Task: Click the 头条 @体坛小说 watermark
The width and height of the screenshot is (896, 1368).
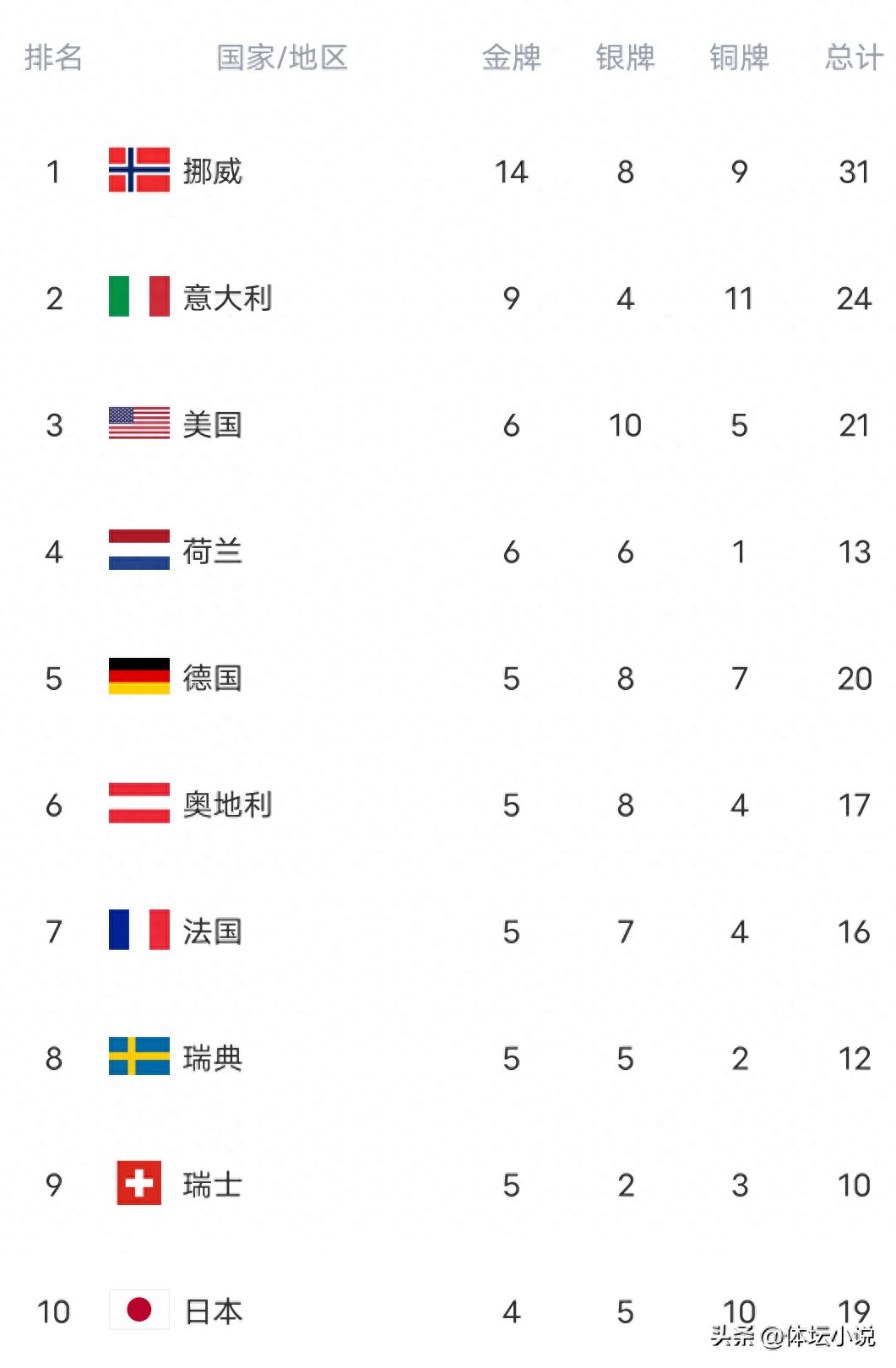Action: (x=793, y=1337)
